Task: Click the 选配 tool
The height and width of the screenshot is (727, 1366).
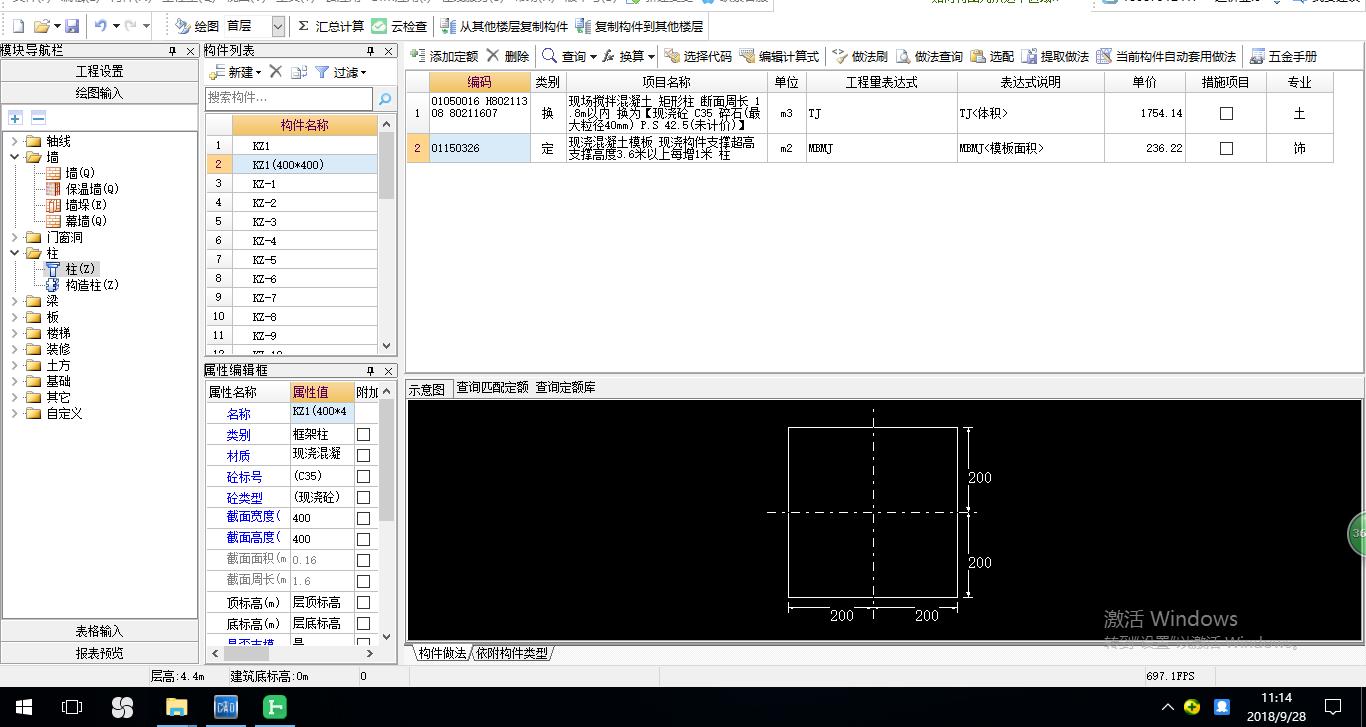Action: click(x=992, y=57)
